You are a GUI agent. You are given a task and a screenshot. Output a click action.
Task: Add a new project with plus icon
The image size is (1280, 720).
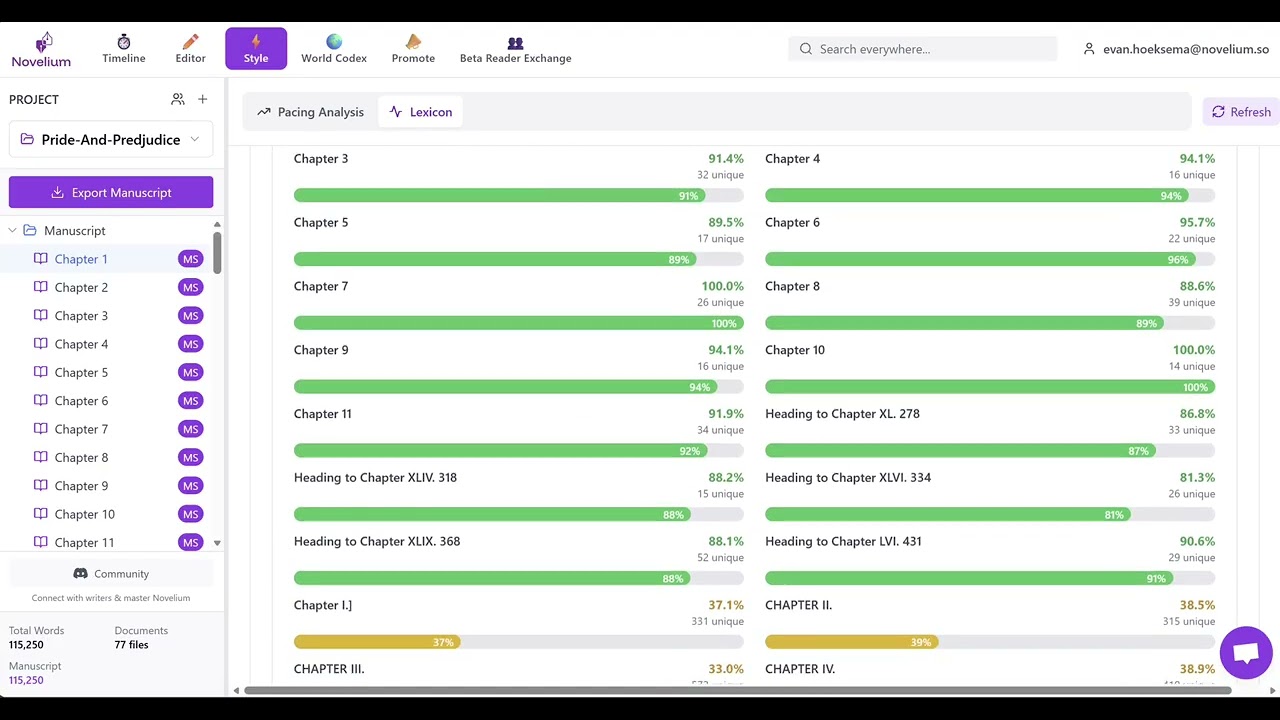(203, 99)
